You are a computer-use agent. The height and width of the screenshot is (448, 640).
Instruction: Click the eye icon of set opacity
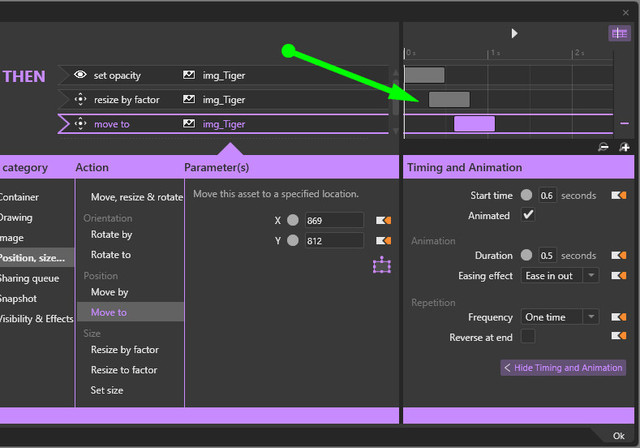tap(80, 75)
